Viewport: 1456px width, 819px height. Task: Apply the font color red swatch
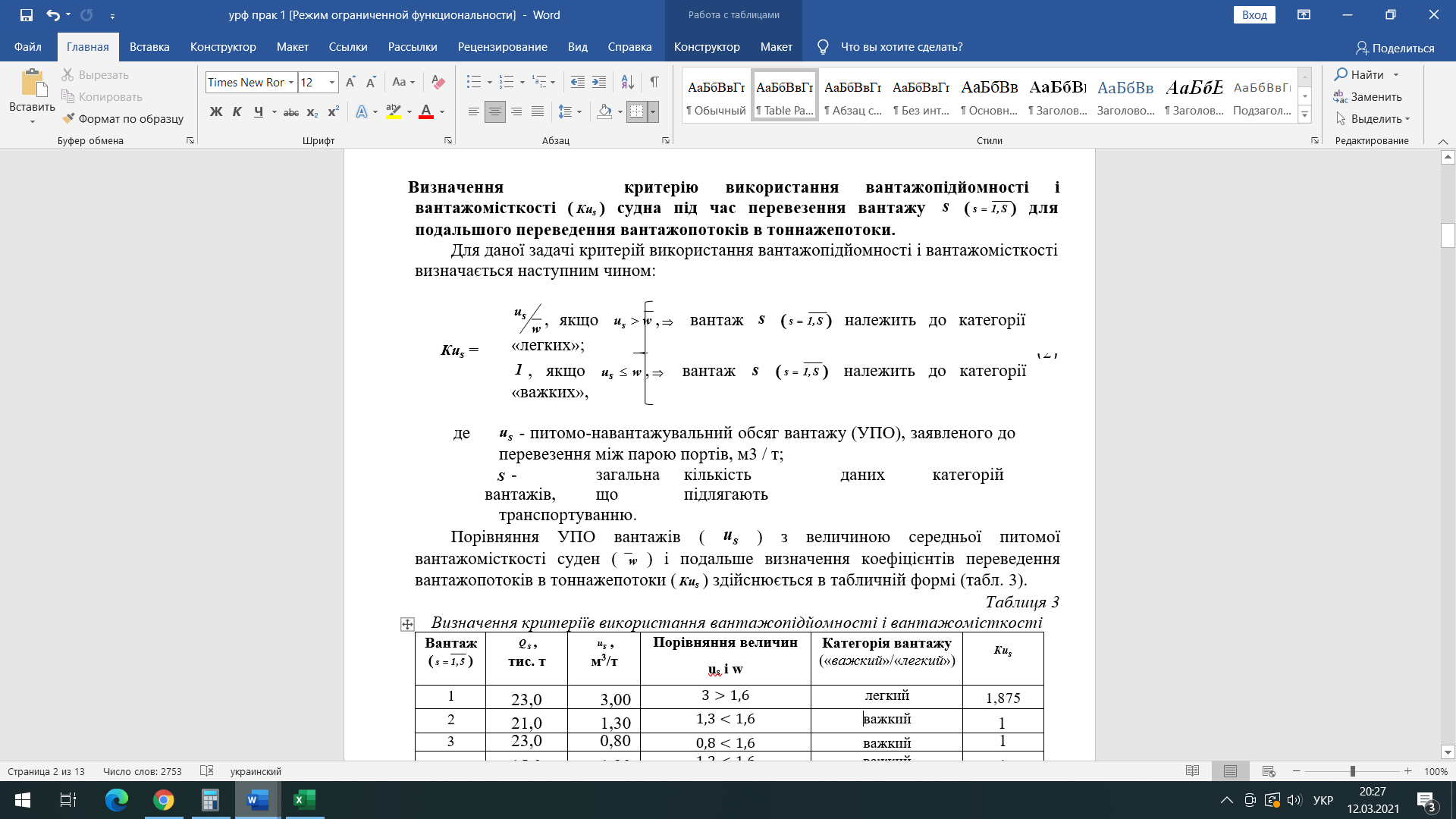click(x=426, y=112)
